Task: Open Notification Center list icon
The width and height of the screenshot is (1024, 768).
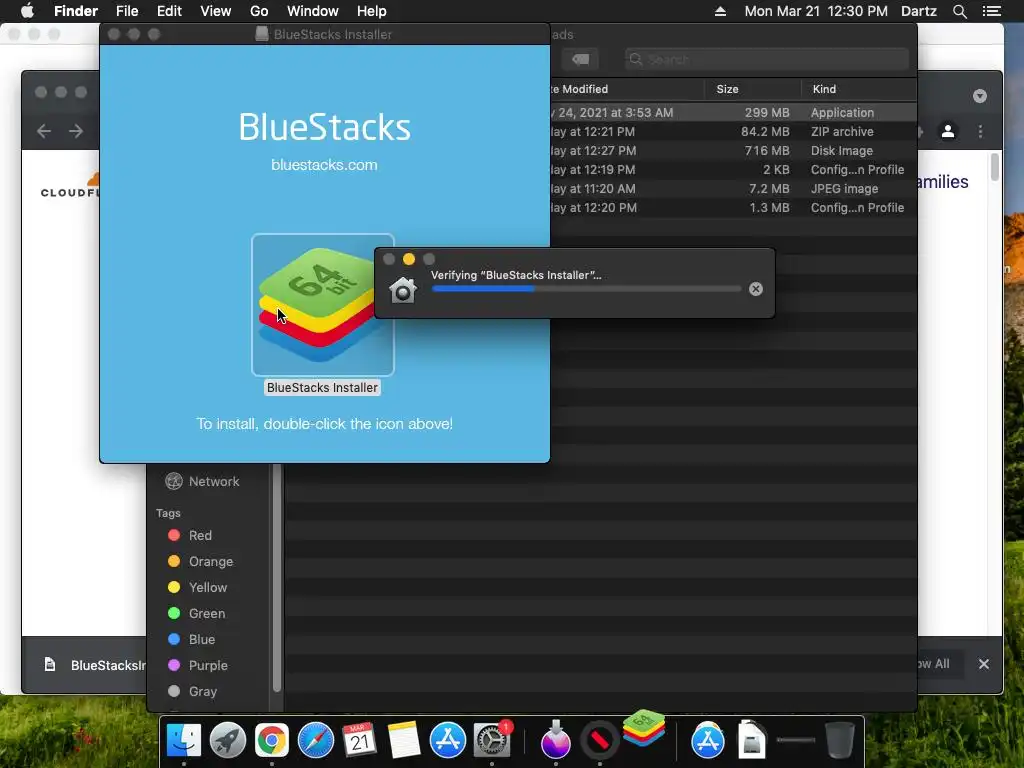Action: [991, 11]
